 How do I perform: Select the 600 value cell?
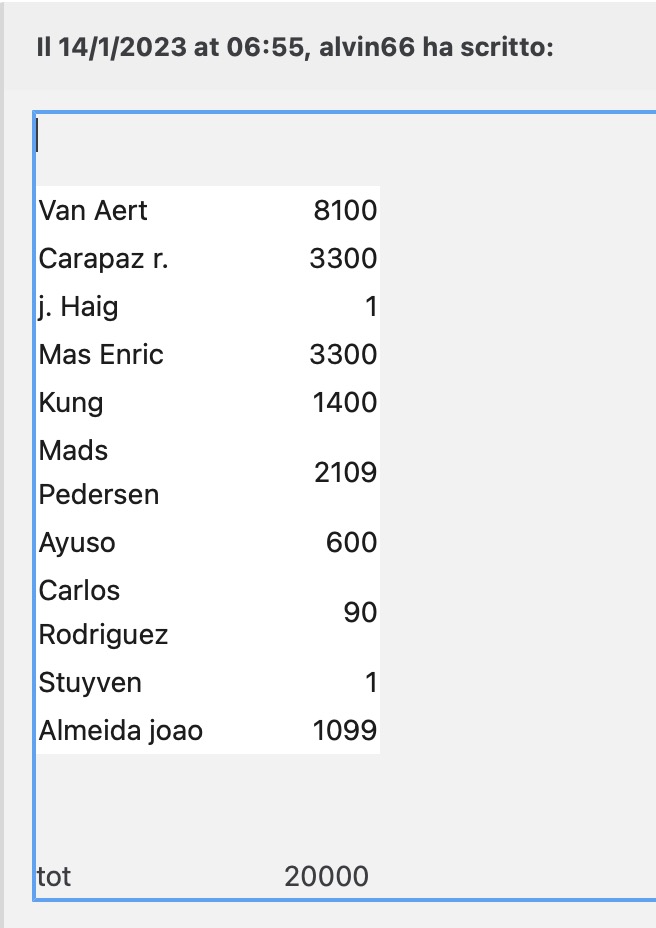pos(352,542)
